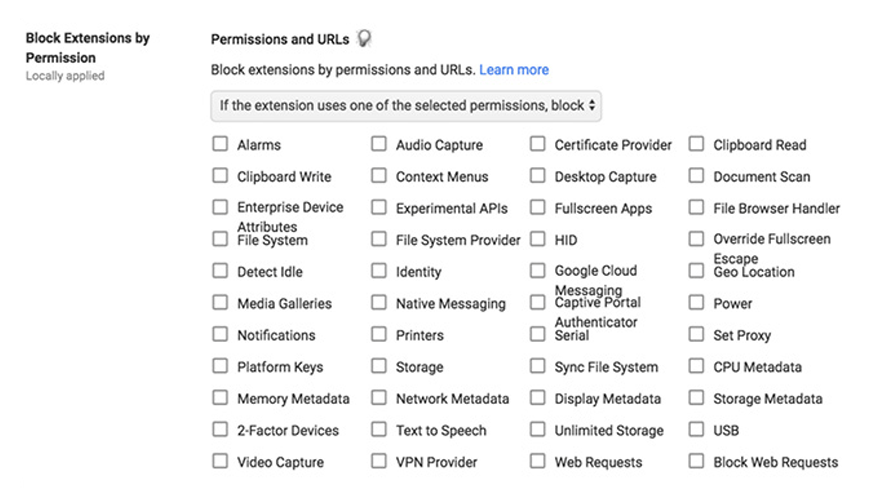Click the lightbulb hint icon beside Permissions and URLs
Screen dimensions: 870x500
coord(364,38)
